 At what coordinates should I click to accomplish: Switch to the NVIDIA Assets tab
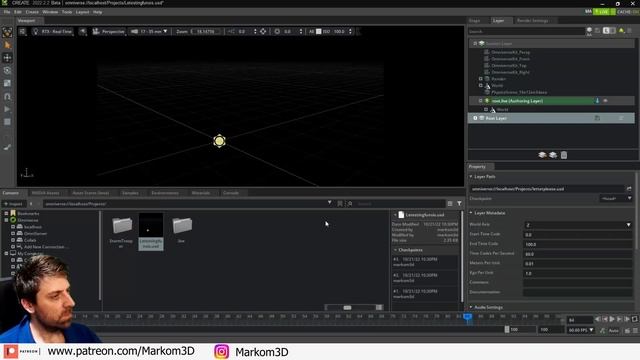point(45,193)
